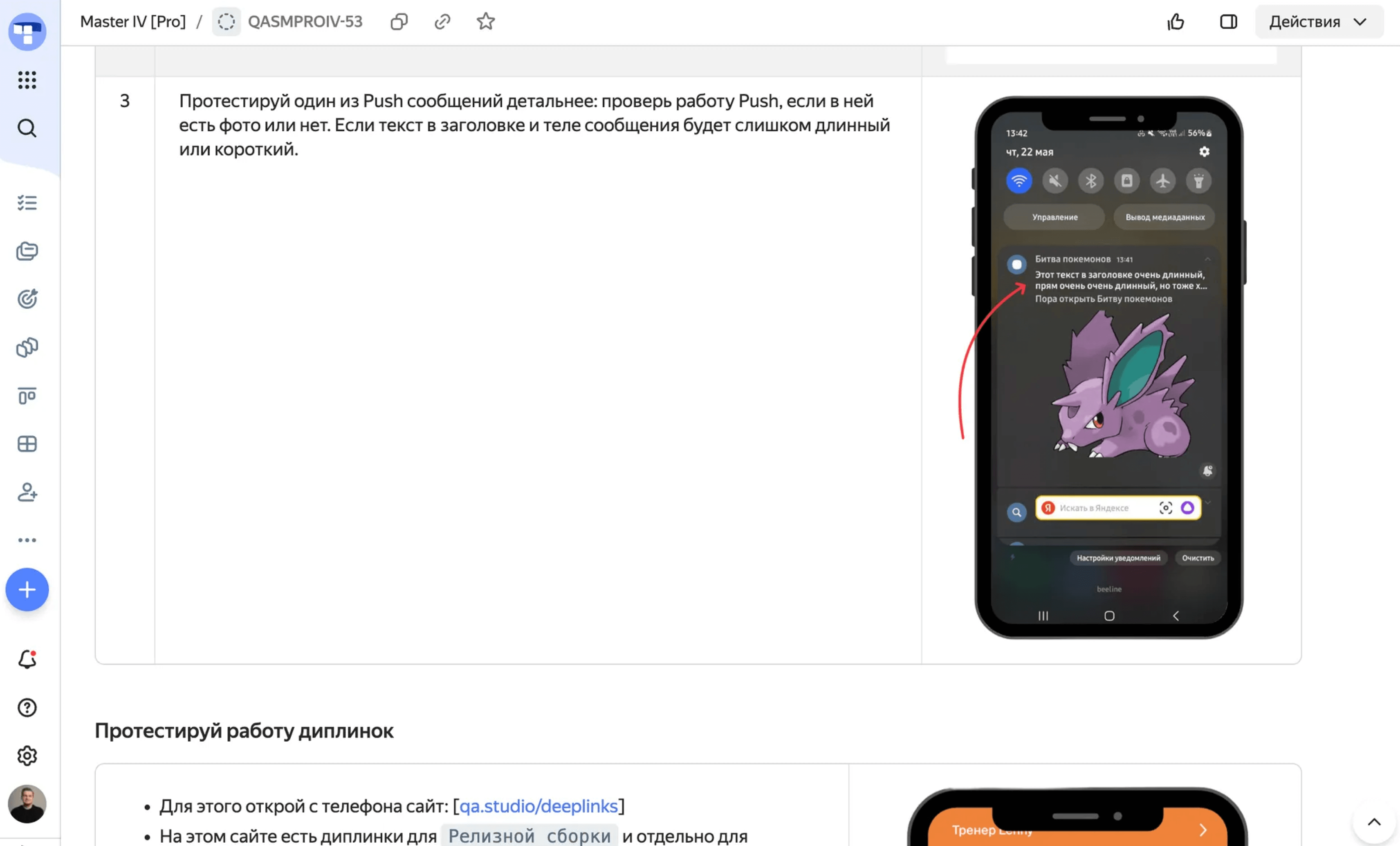The width and height of the screenshot is (1400, 846).
Task: Click the Pokemon push notification phone screenshot
Action: coord(1108,367)
